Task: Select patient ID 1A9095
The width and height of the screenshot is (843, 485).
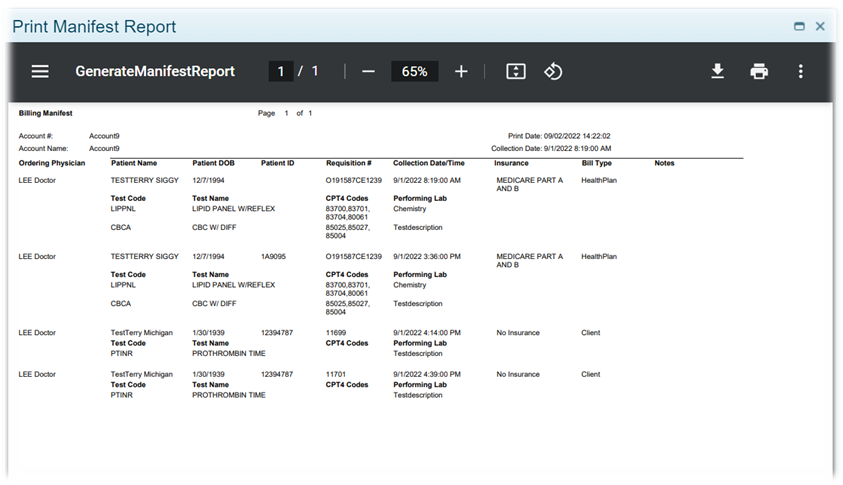Action: (x=275, y=256)
